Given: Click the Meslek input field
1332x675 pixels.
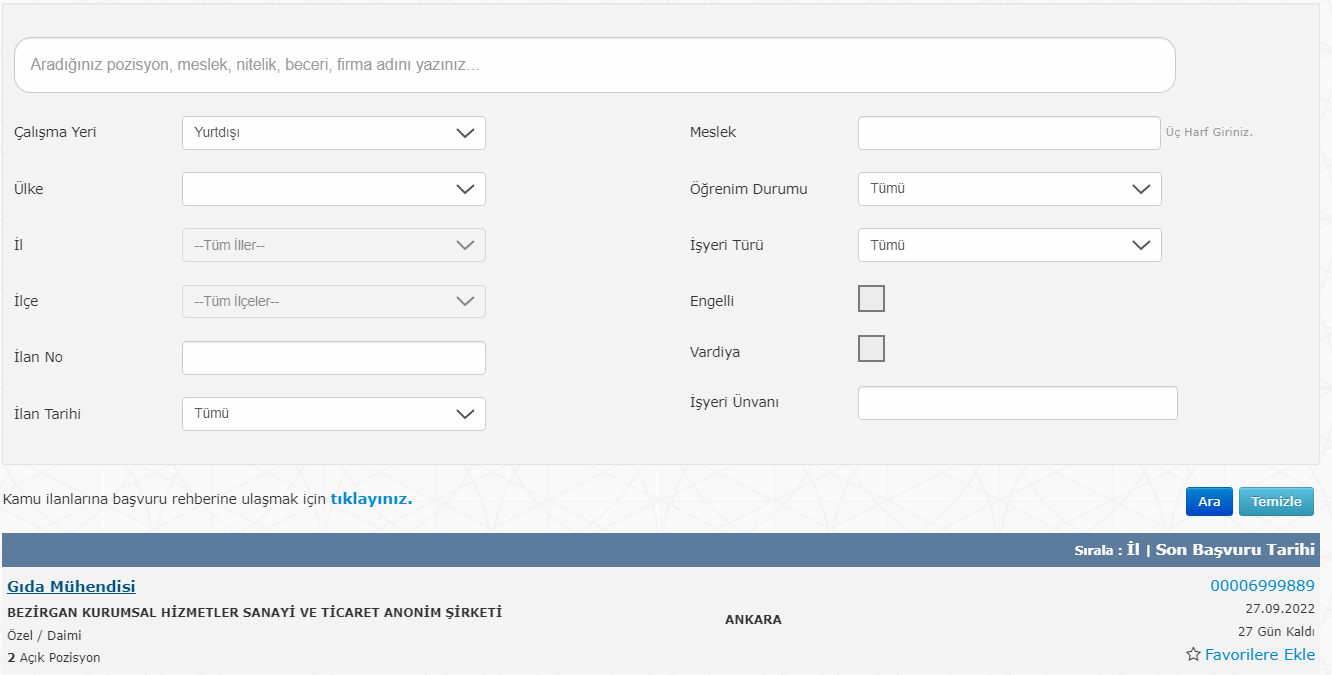Looking at the screenshot, I should coord(1008,133).
